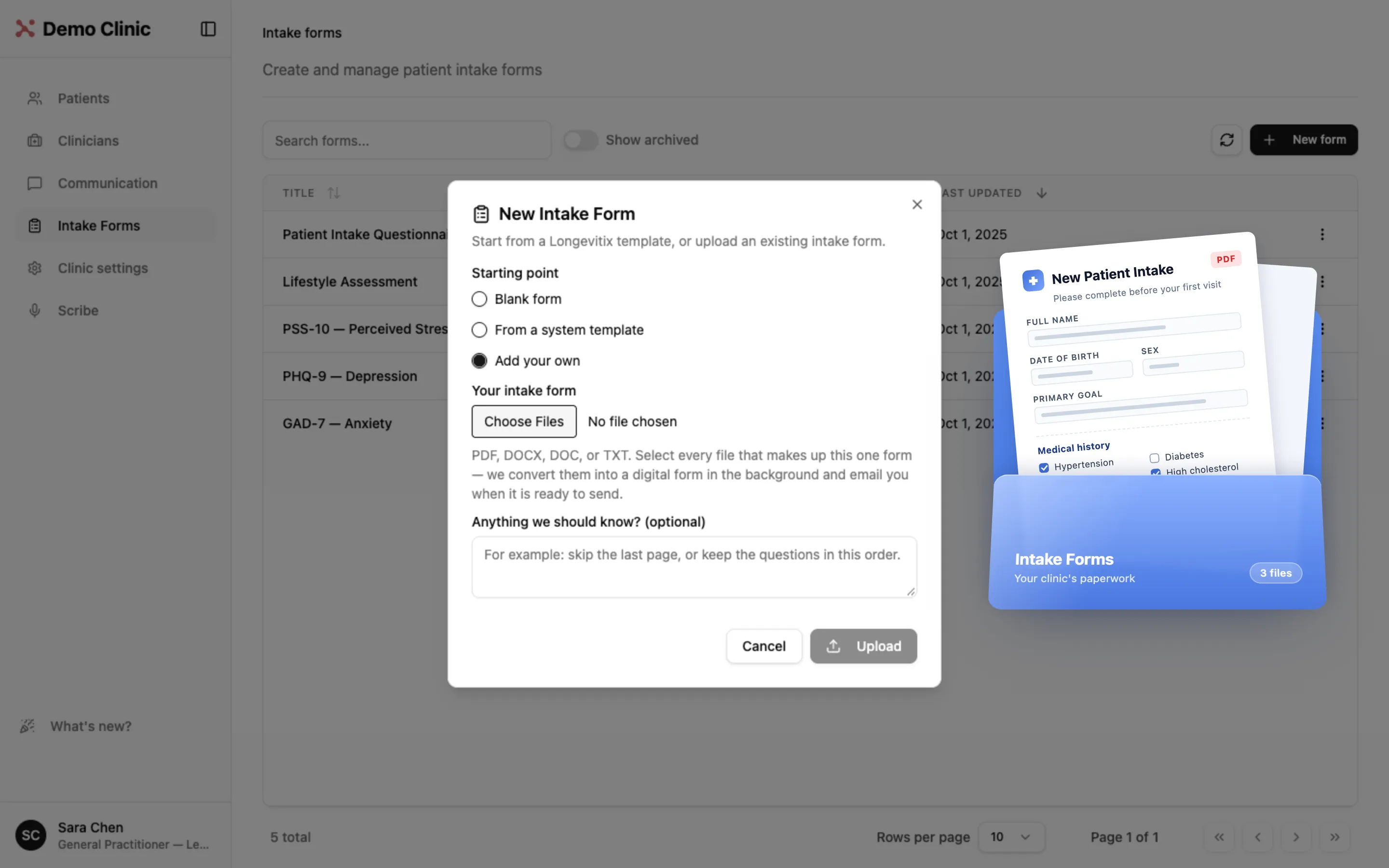Grab the textarea resize handle
The height and width of the screenshot is (868, 1389).
click(910, 591)
